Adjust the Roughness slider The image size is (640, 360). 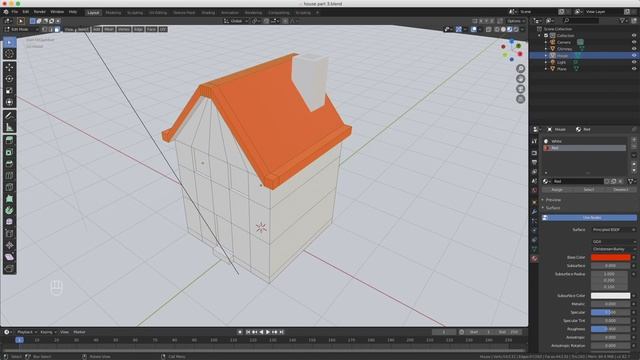pos(610,329)
